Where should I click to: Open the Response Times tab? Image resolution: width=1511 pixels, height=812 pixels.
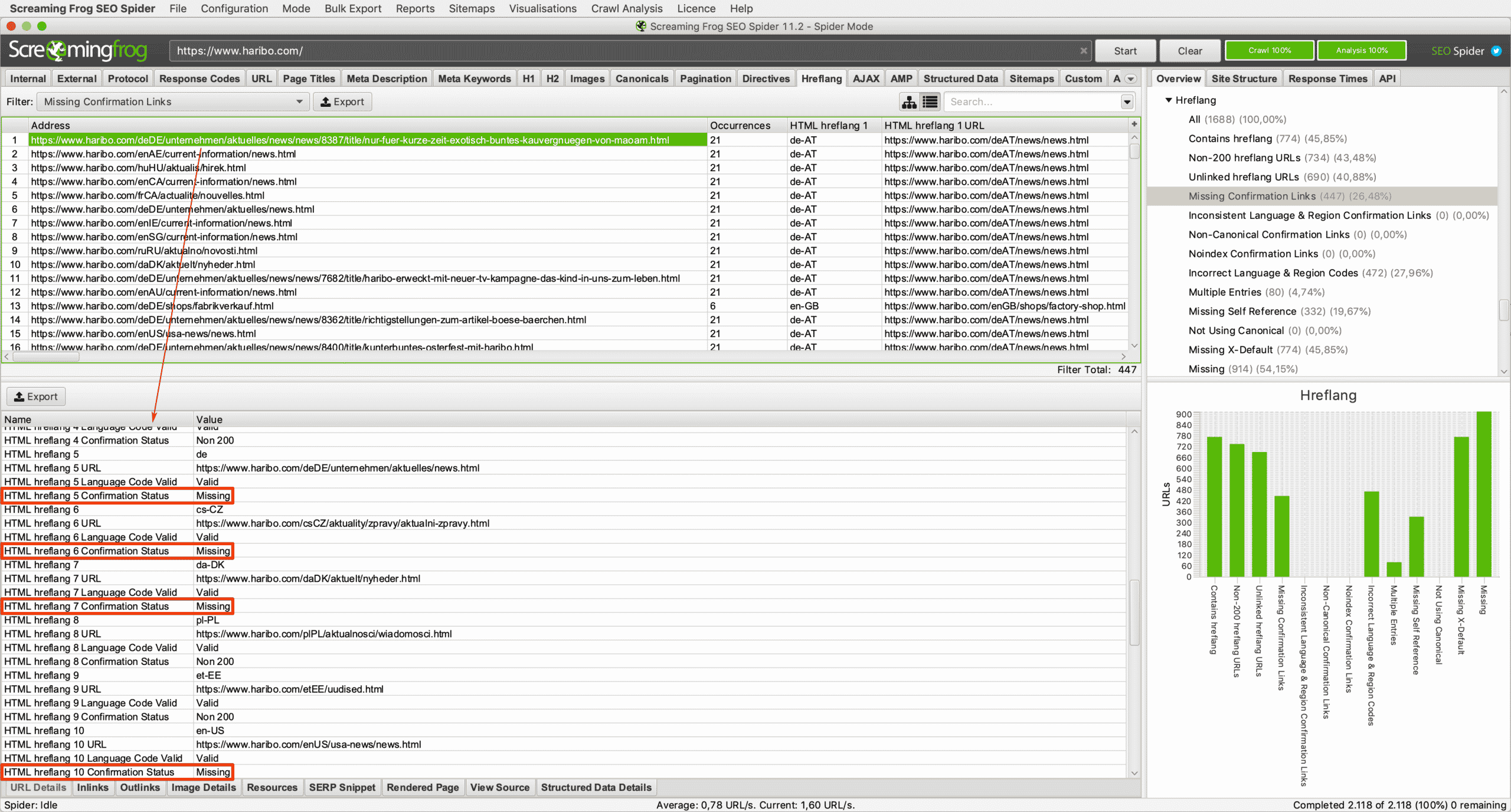[1327, 78]
